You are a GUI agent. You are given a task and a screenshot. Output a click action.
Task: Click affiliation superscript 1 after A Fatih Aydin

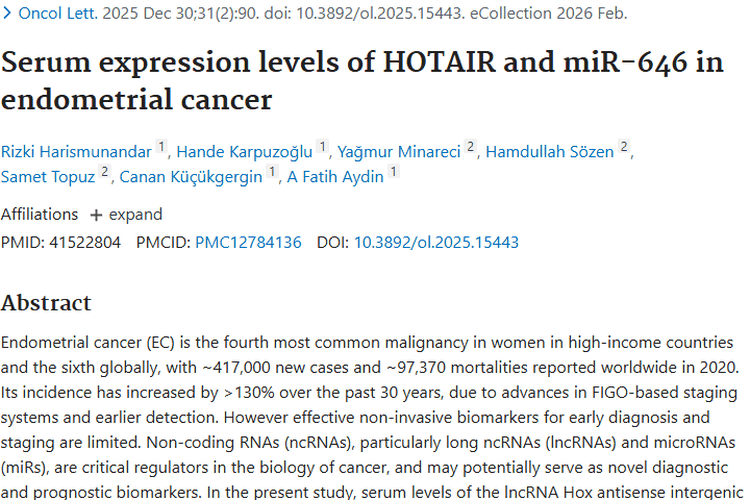(394, 173)
